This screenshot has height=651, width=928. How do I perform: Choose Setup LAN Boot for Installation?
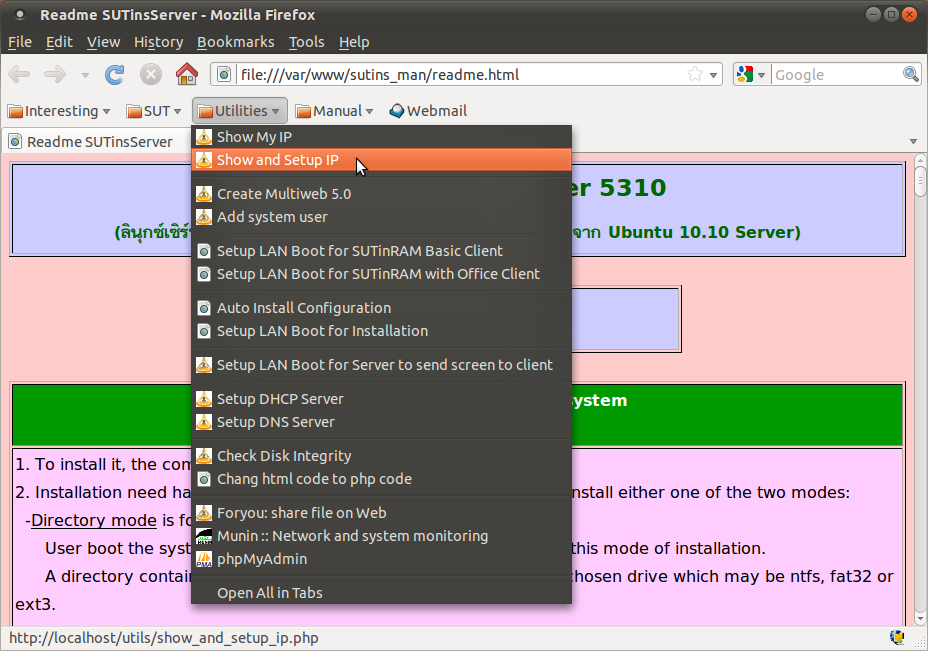click(381, 331)
